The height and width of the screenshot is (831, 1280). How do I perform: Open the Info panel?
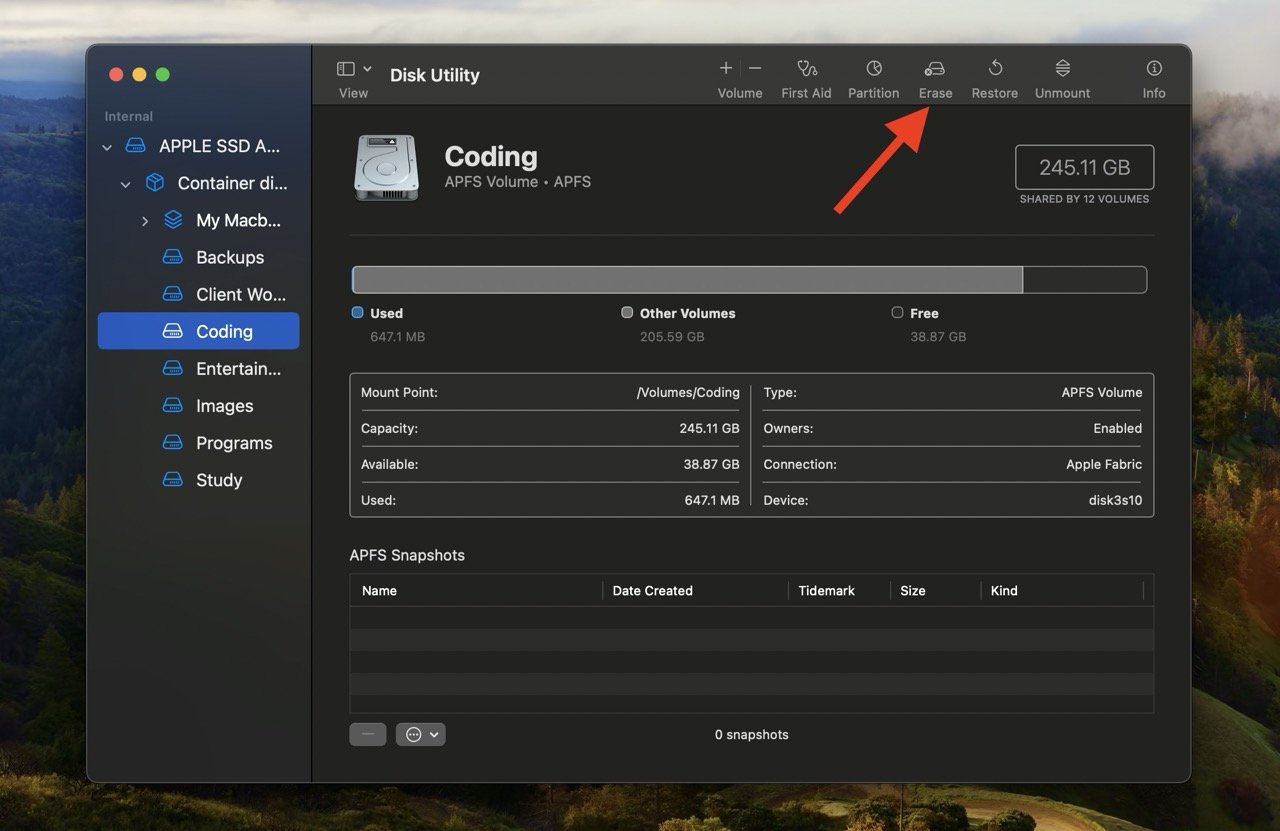[x=1154, y=69]
